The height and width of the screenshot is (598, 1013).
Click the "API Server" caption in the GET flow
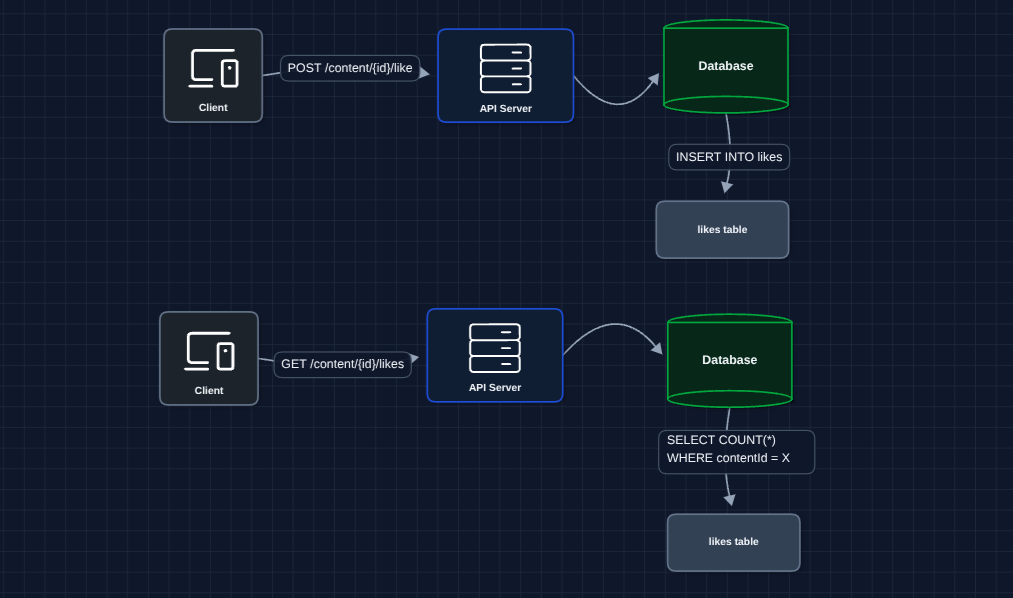(495, 388)
